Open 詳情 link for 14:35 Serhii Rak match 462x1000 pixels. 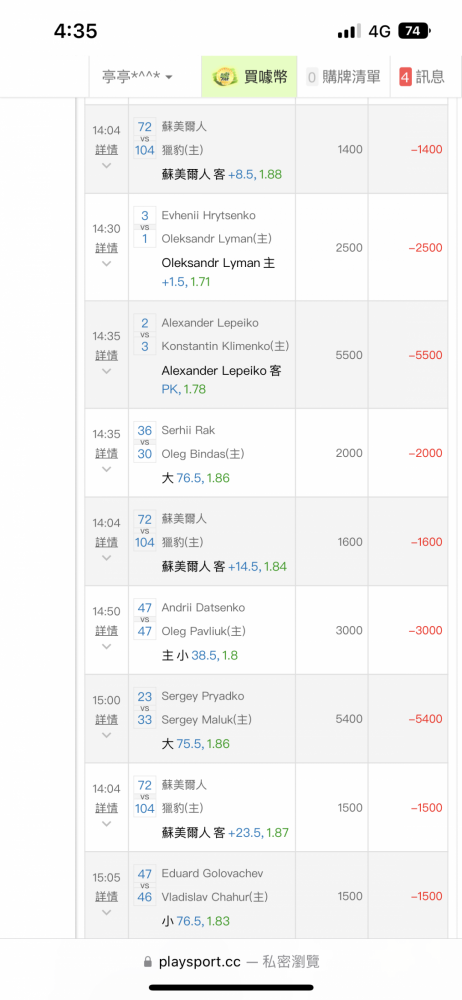pyautogui.click(x=107, y=453)
